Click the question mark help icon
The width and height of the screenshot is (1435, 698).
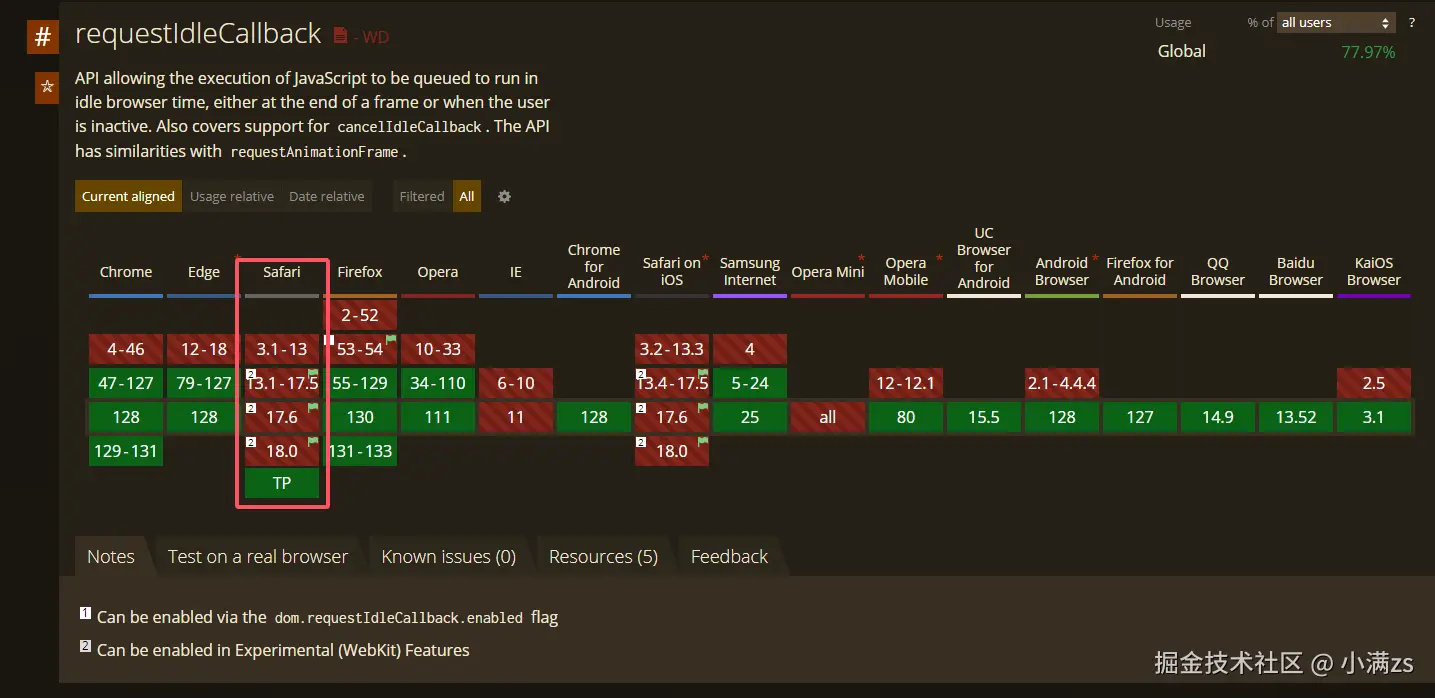[x=1412, y=22]
